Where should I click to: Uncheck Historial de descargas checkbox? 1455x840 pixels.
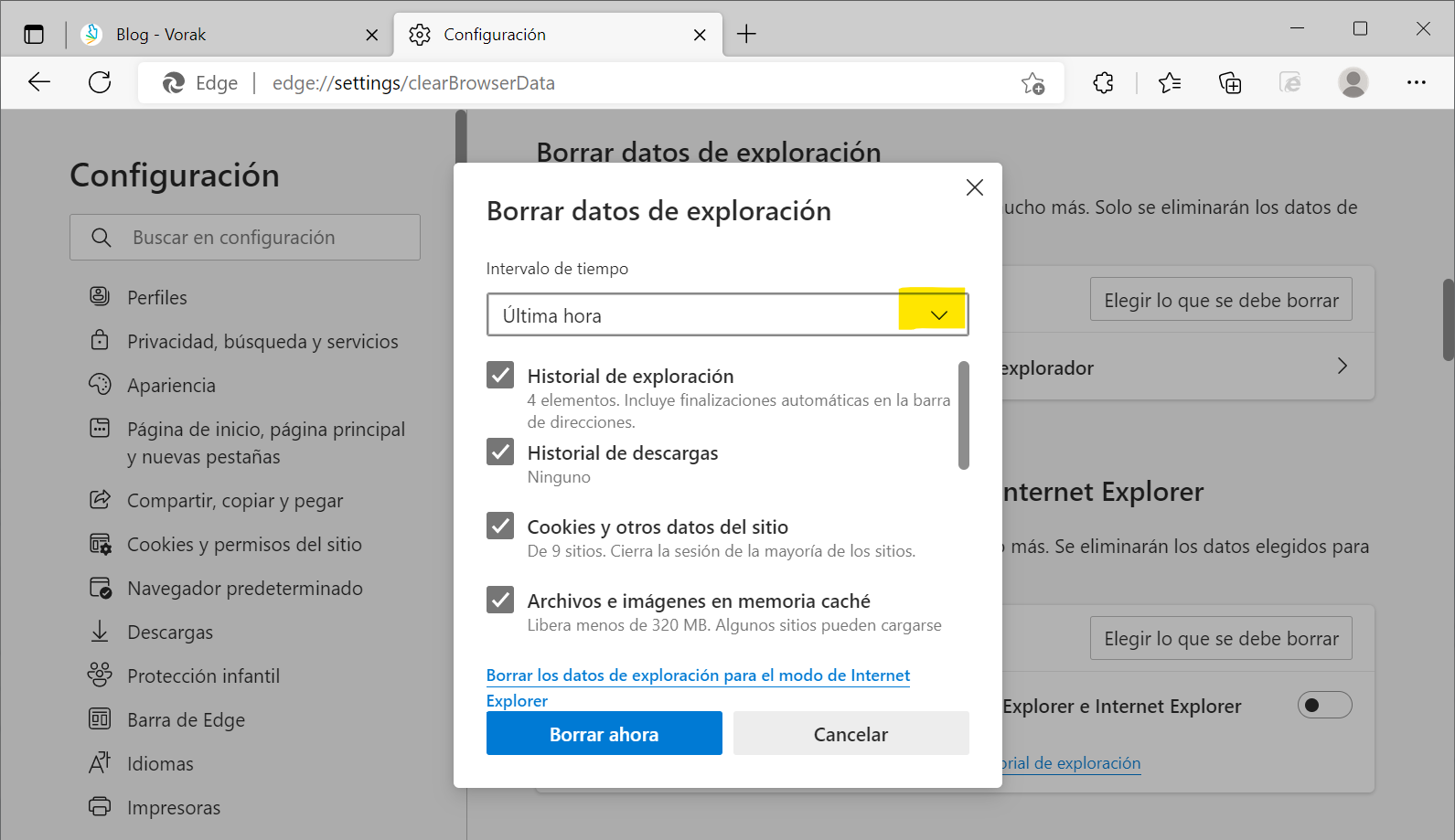(500, 452)
